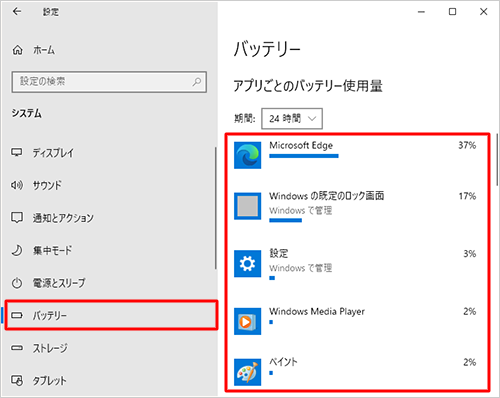500x398 pixels.
Task: Click the Home house icon
Action: point(17,50)
